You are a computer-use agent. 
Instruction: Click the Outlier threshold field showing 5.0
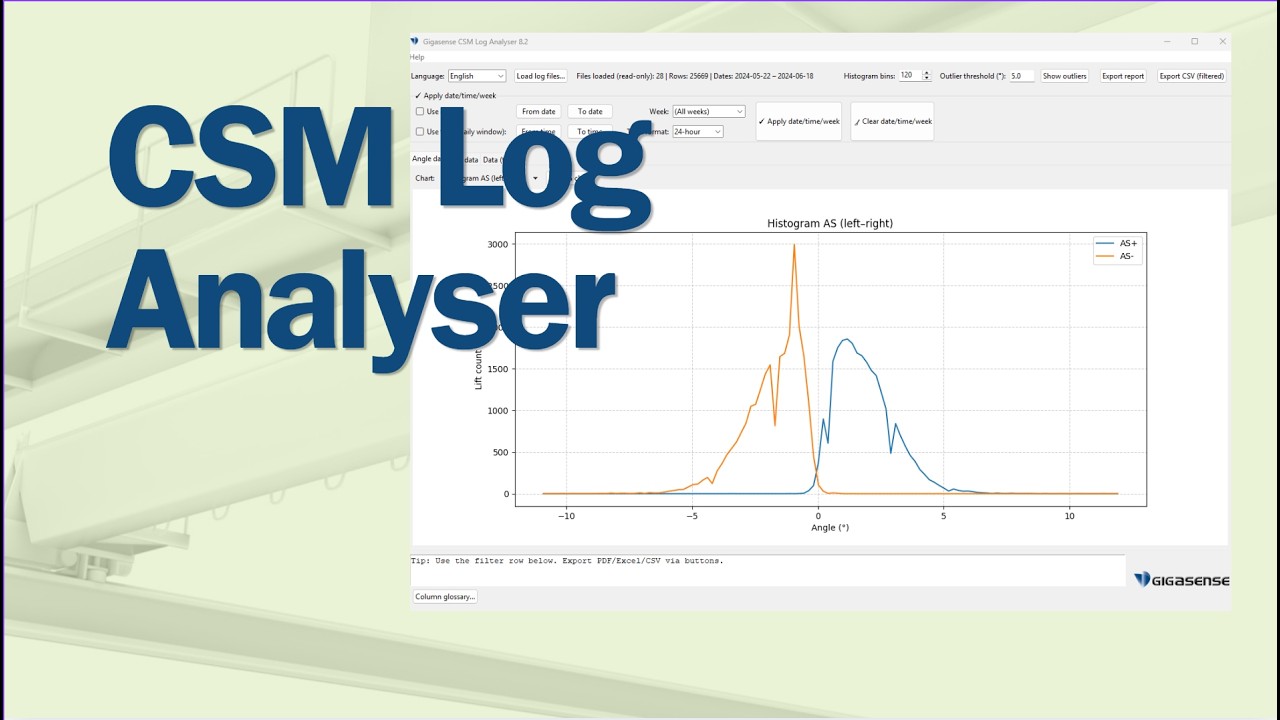pyautogui.click(x=1021, y=76)
